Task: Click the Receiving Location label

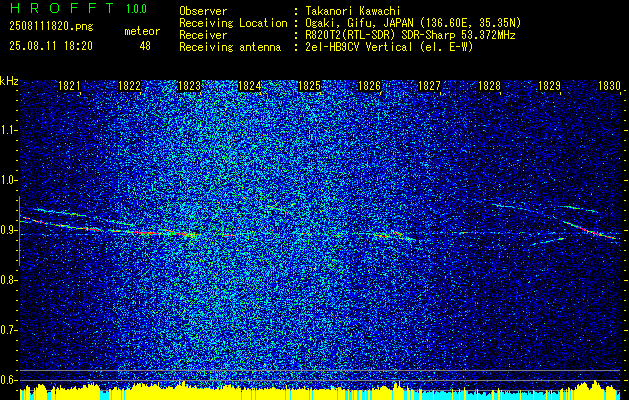Action: (x=233, y=23)
